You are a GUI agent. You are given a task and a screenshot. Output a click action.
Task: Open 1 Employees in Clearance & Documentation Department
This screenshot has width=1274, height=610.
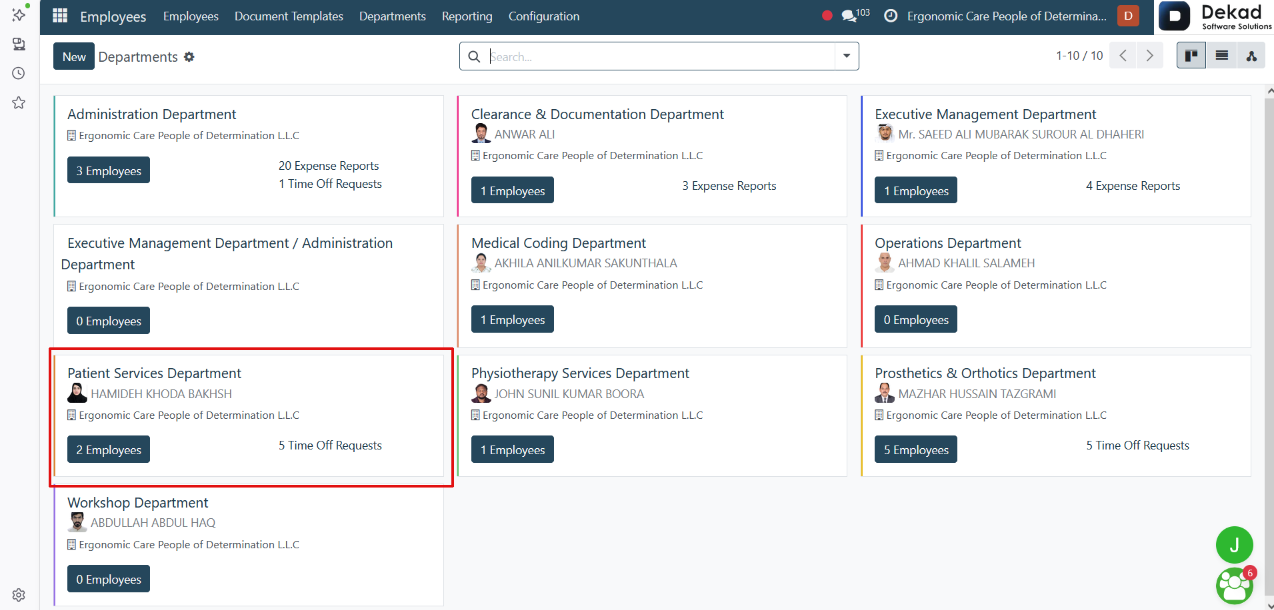[x=513, y=191]
